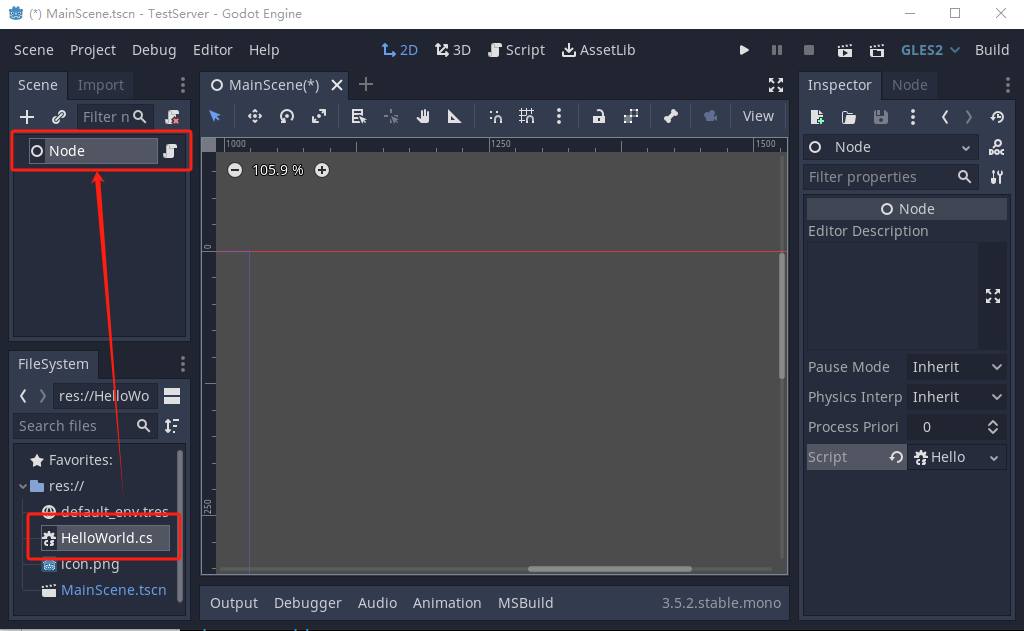Collapse the res:// folder
Viewport: 1024px width, 631px height.
pyautogui.click(x=23, y=486)
